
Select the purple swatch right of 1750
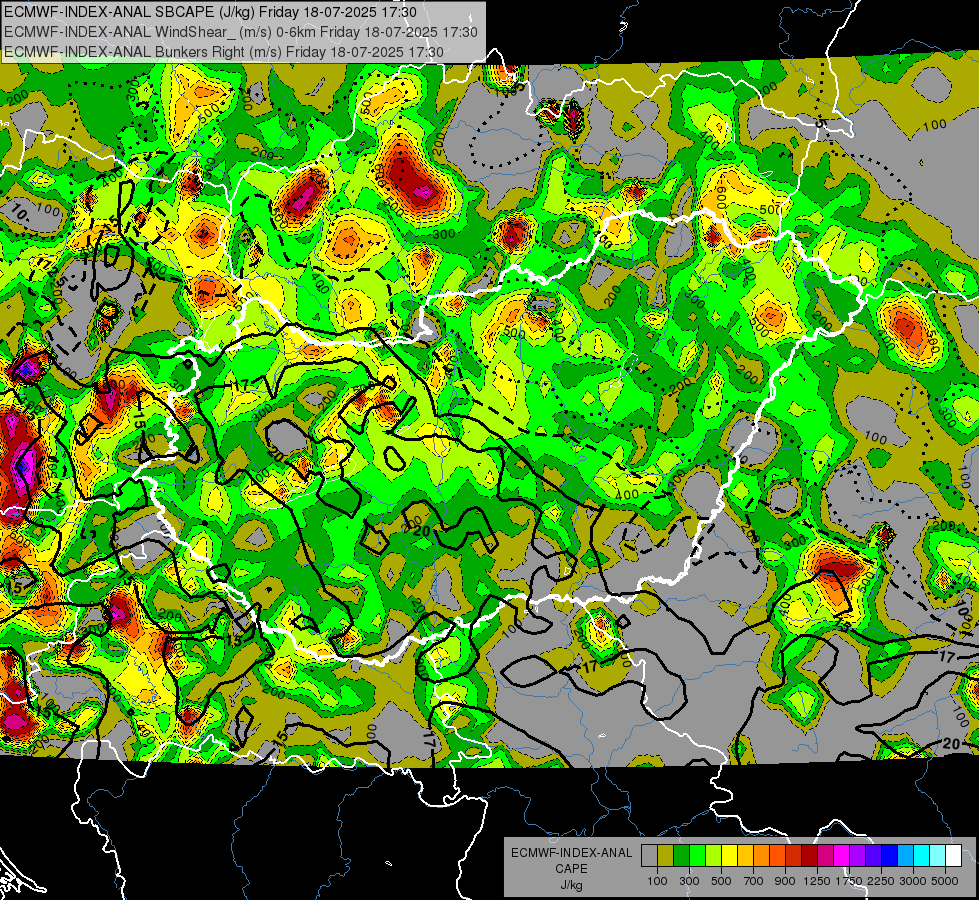[858, 855]
